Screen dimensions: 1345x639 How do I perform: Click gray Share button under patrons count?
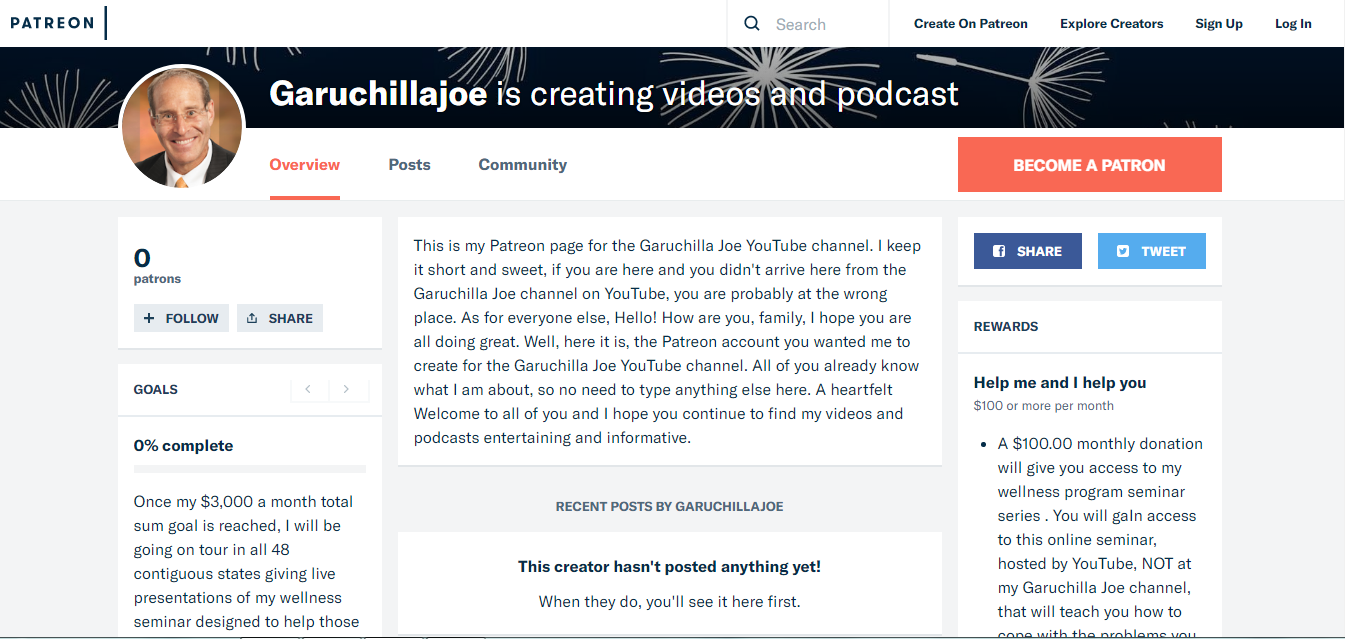point(280,318)
